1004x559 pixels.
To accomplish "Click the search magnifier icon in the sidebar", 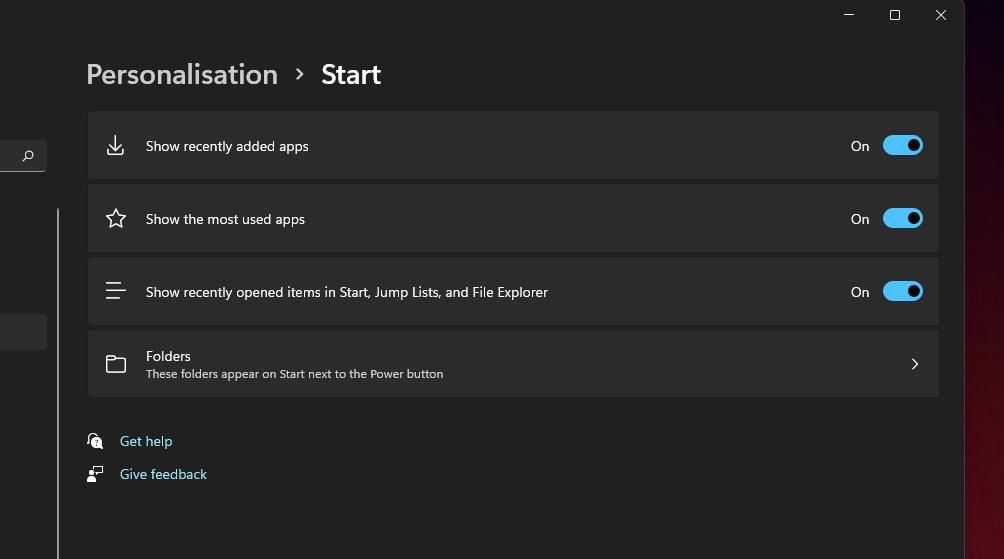I will (x=28, y=156).
